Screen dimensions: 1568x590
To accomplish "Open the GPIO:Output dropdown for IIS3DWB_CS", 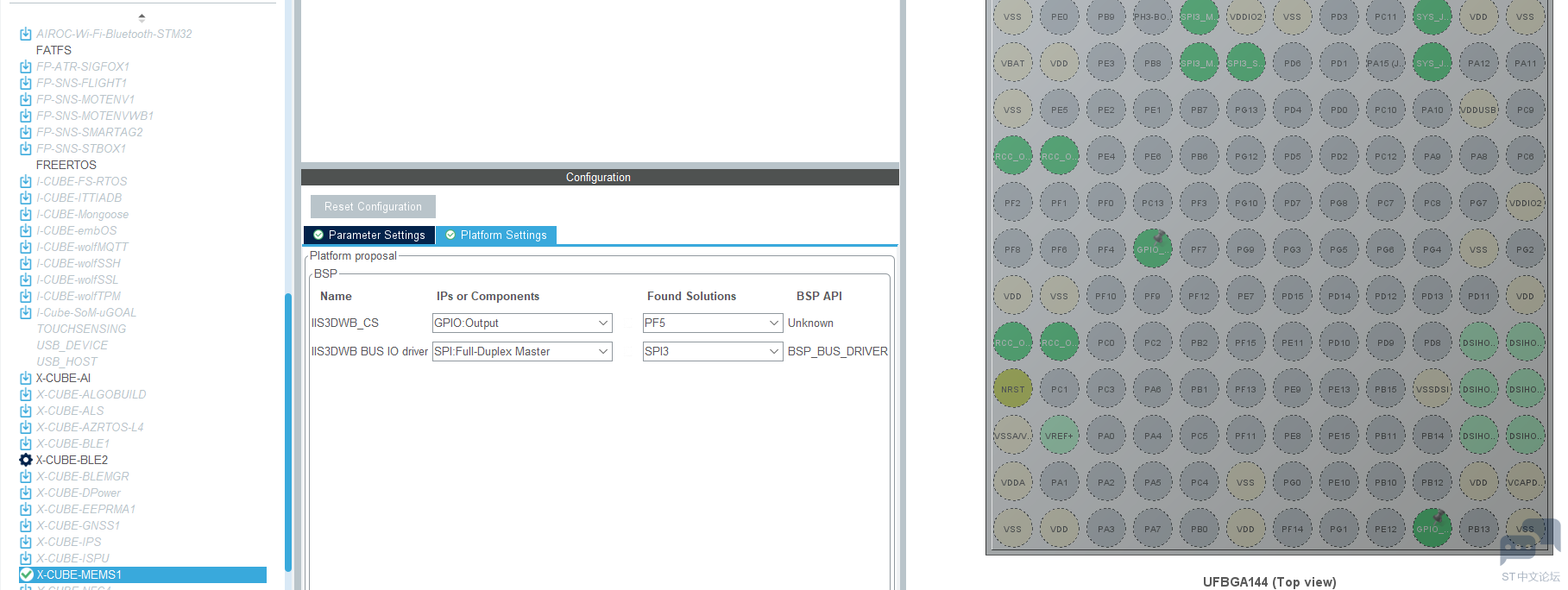I will [522, 323].
